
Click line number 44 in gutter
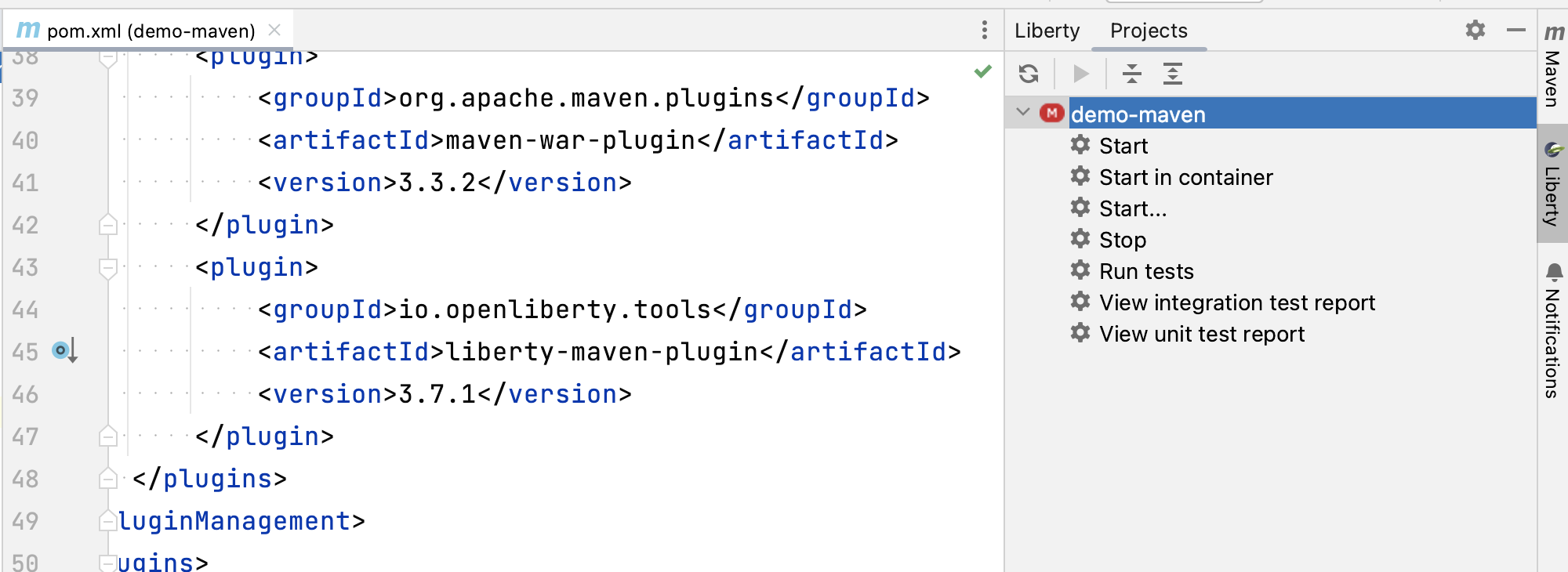[25, 310]
